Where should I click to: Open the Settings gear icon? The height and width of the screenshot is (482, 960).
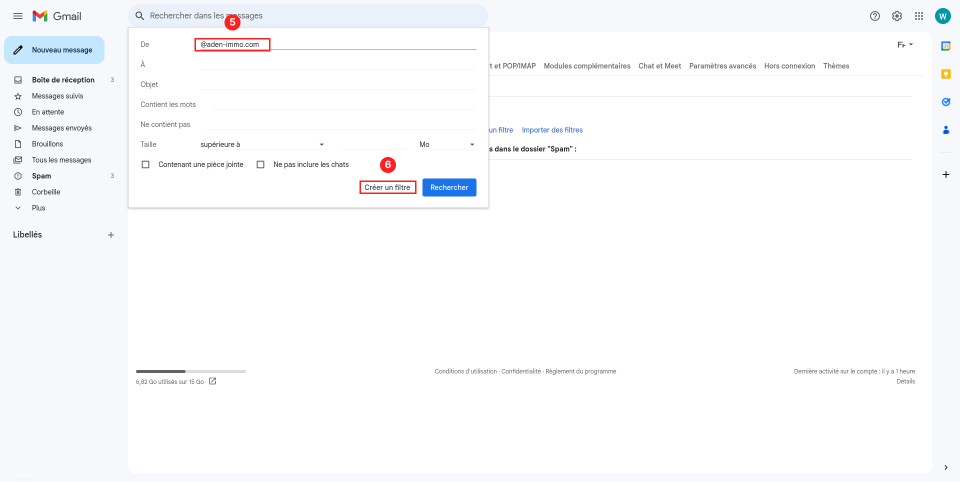tap(897, 16)
